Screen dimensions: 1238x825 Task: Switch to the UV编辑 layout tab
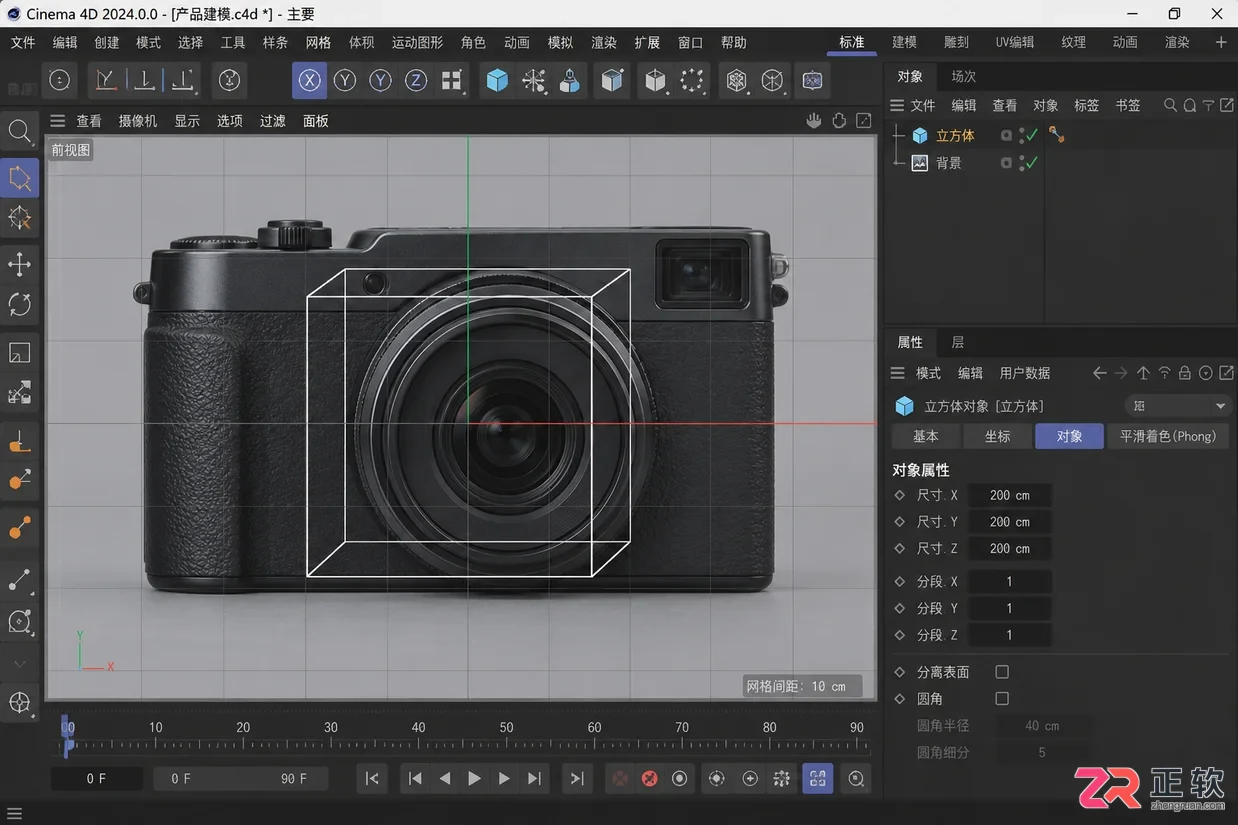click(1015, 42)
